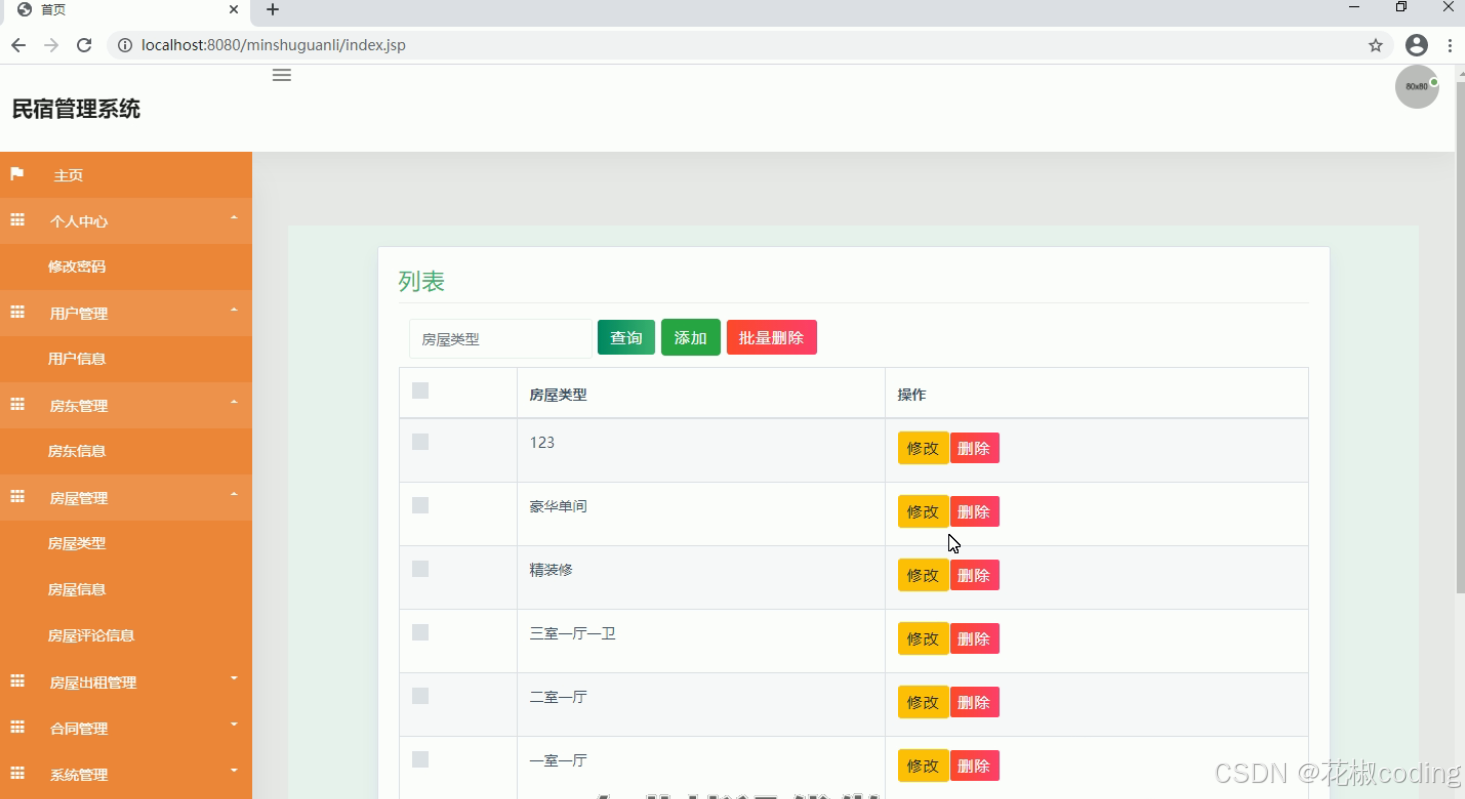The width and height of the screenshot is (1465, 799).
Task: Open the Chrome three-dot menu
Action: point(1450,45)
